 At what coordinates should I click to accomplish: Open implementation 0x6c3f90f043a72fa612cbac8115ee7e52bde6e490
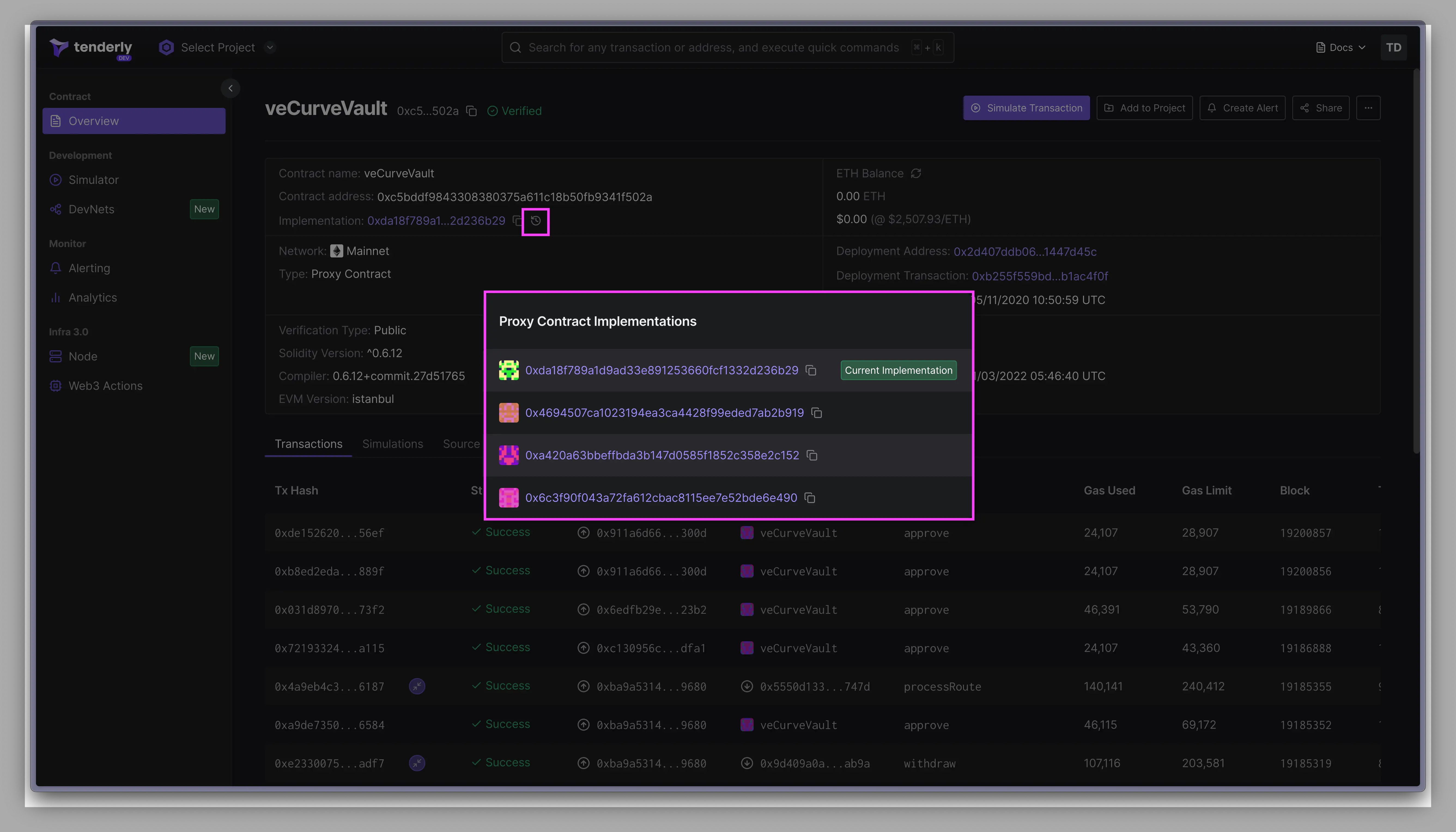point(661,498)
